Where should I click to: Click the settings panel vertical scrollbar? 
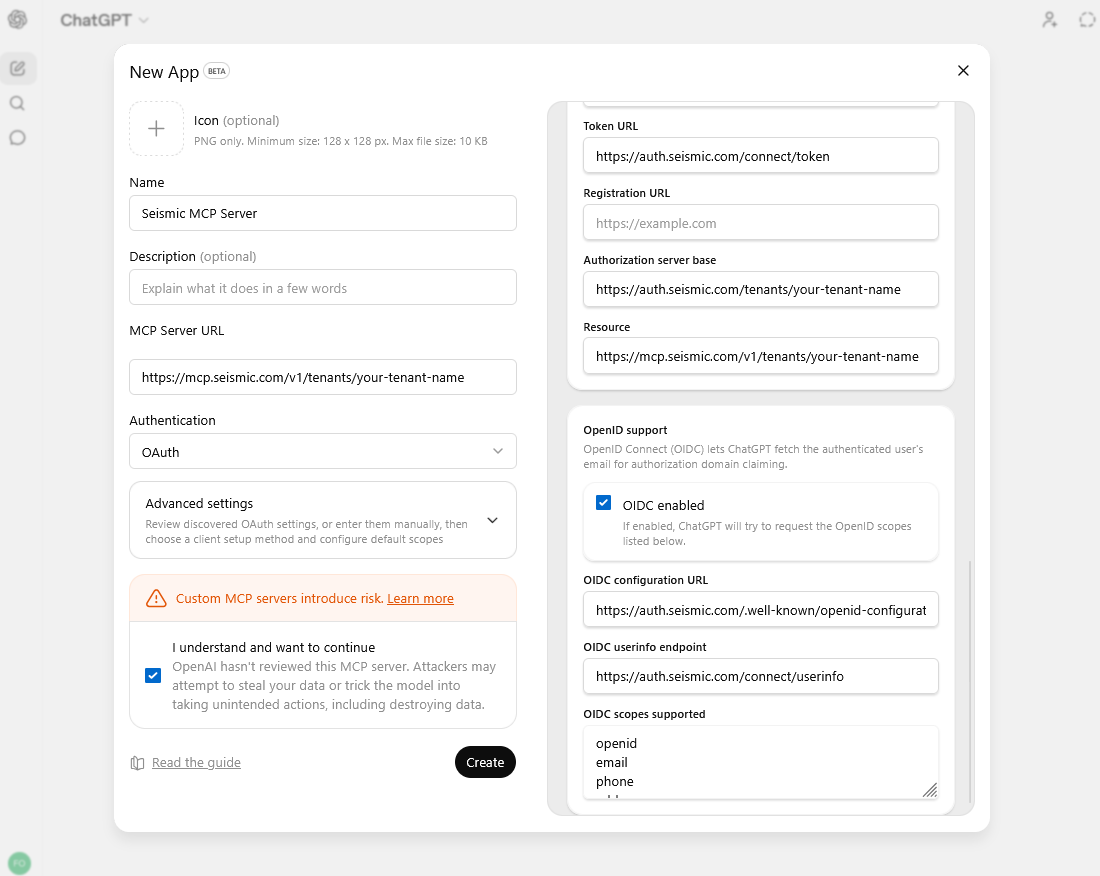(x=970, y=682)
